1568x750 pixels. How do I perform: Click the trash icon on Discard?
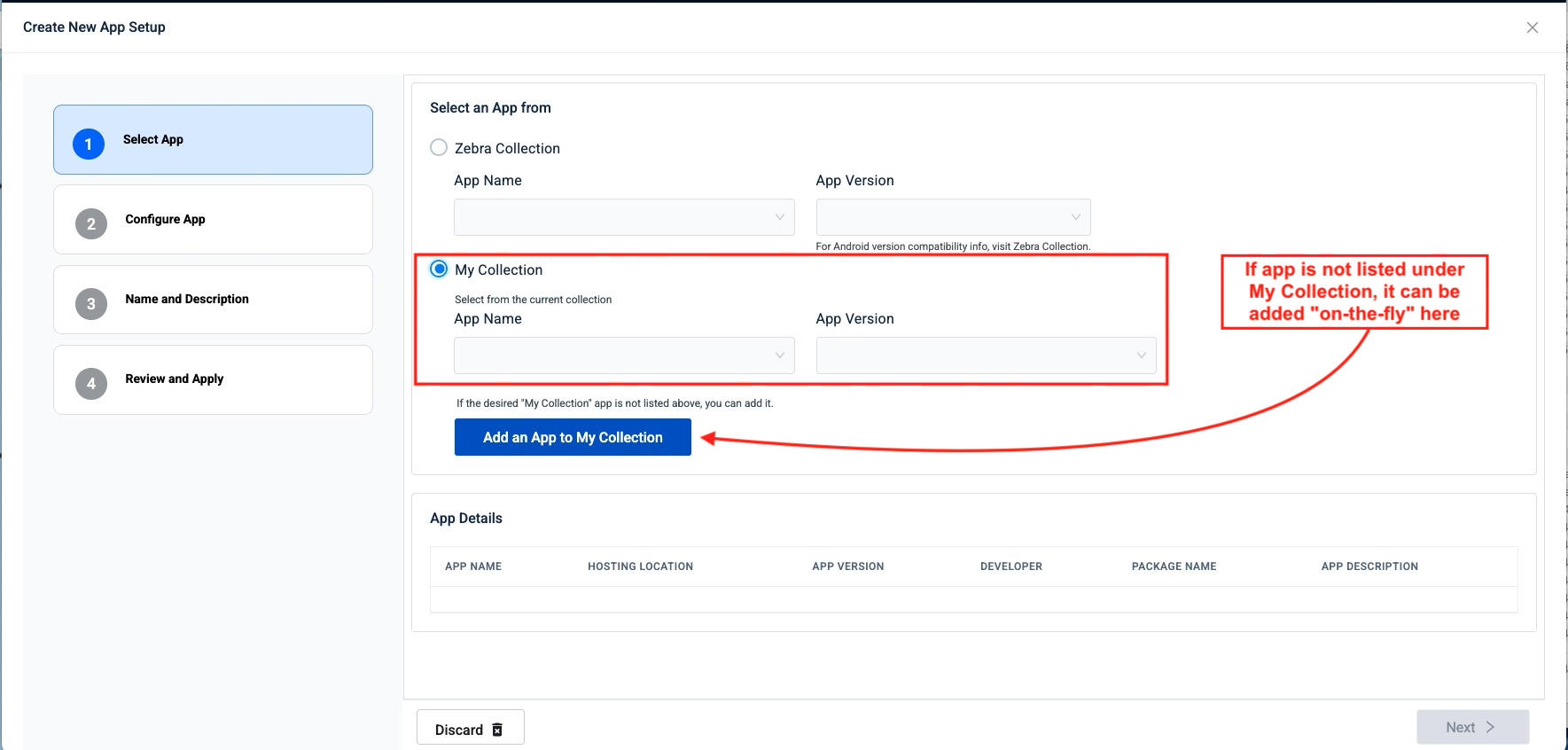coord(497,730)
